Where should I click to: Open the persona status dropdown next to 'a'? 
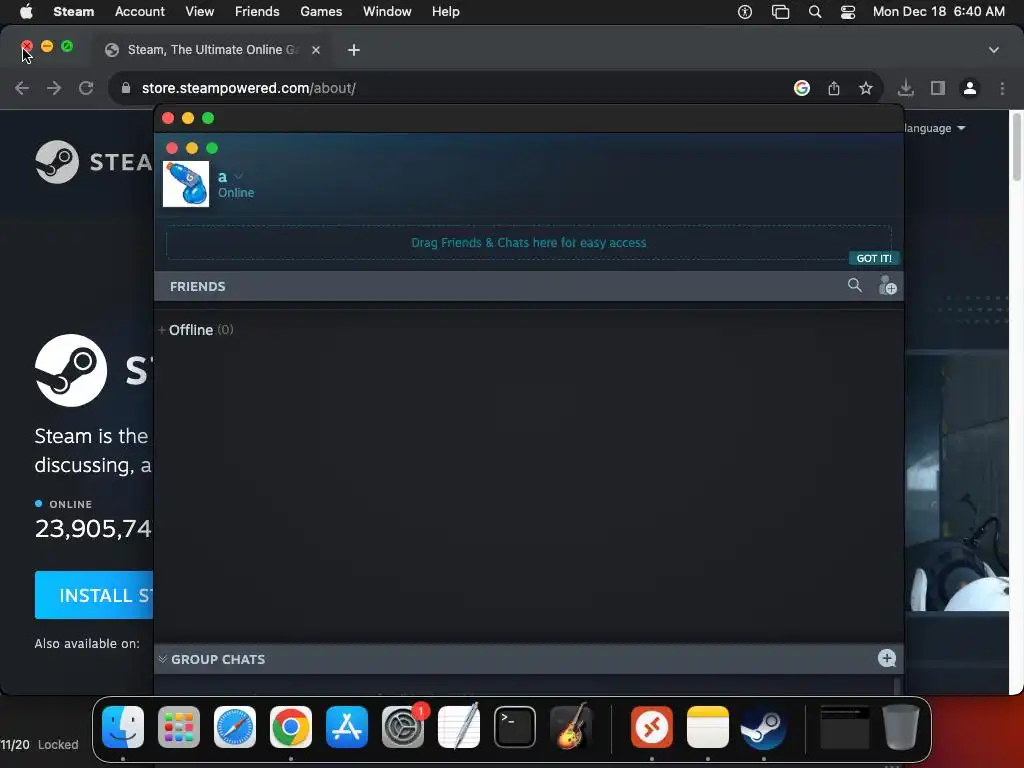point(238,176)
